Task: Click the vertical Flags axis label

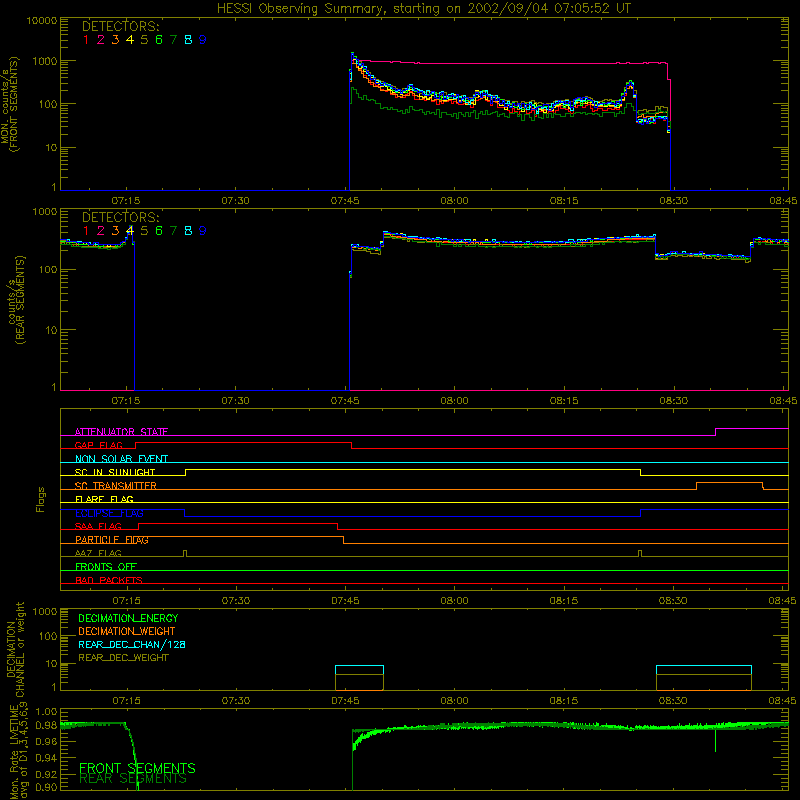Action: [40, 499]
